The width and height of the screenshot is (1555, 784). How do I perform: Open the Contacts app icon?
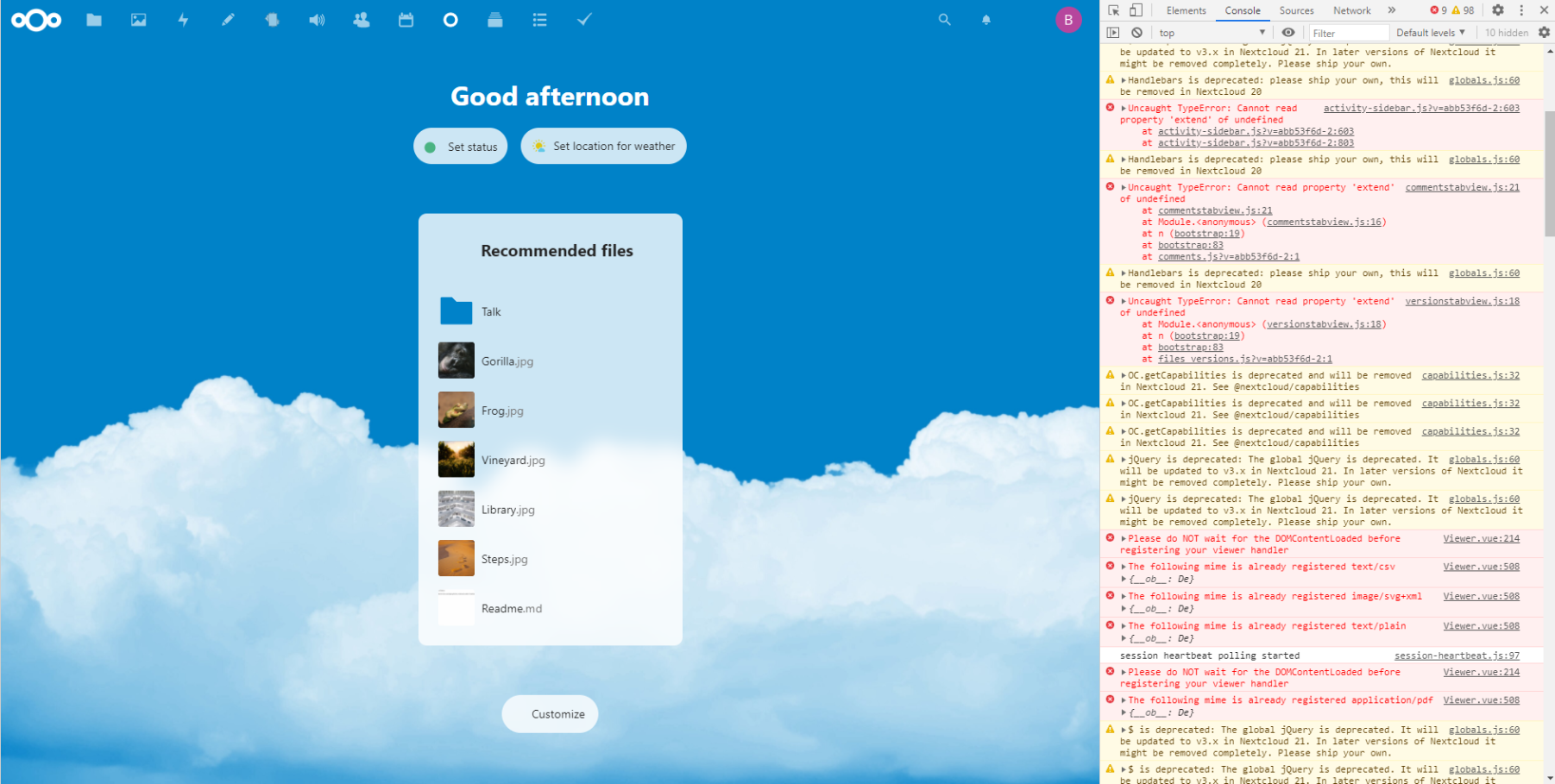[361, 20]
